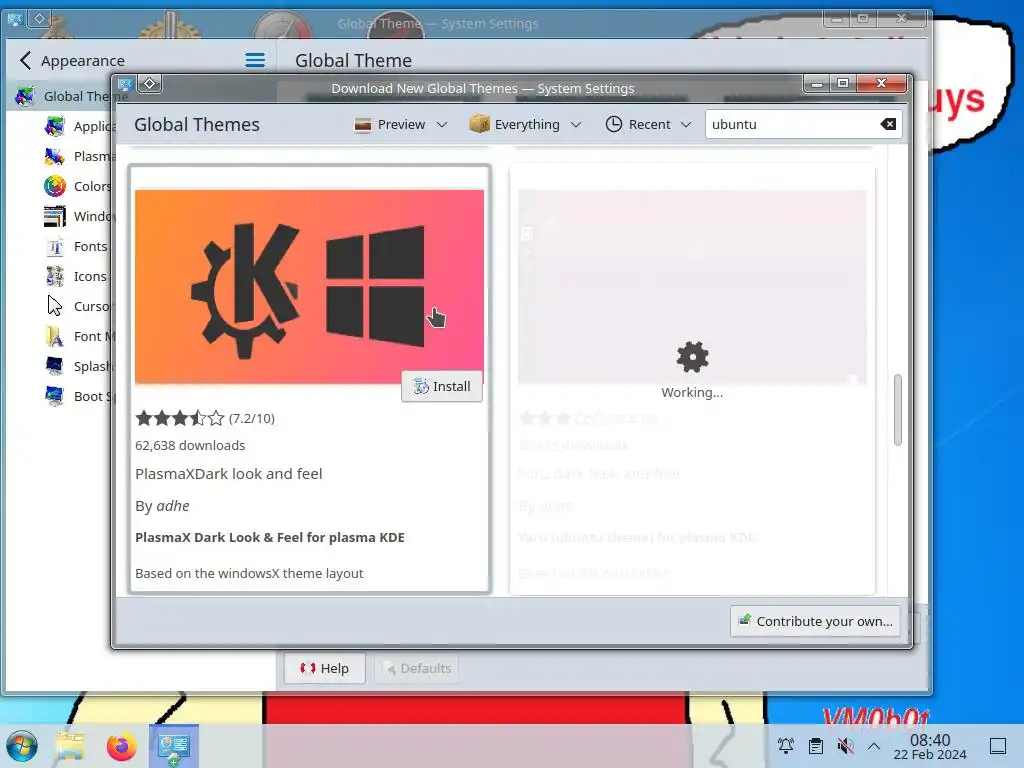Viewport: 1024px width, 768px height.
Task: Open PlasmaXDark theme preview thumbnail
Action: (x=310, y=286)
